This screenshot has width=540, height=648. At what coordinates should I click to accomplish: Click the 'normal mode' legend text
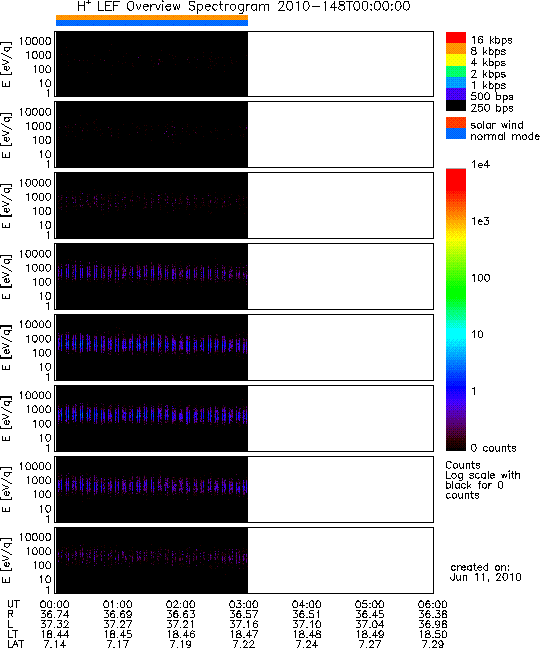pos(505,136)
